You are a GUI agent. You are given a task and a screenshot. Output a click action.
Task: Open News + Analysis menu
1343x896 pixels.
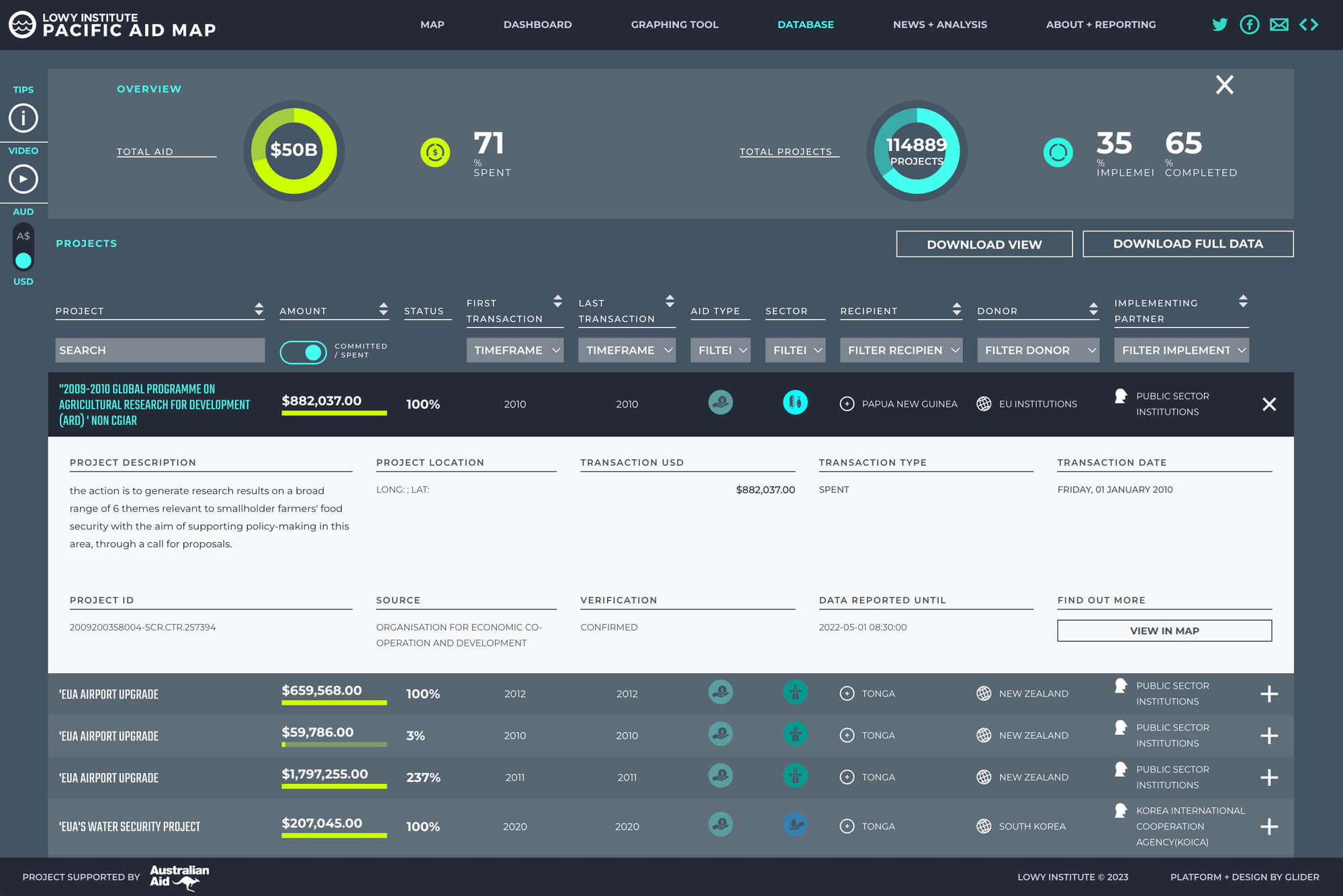click(940, 25)
